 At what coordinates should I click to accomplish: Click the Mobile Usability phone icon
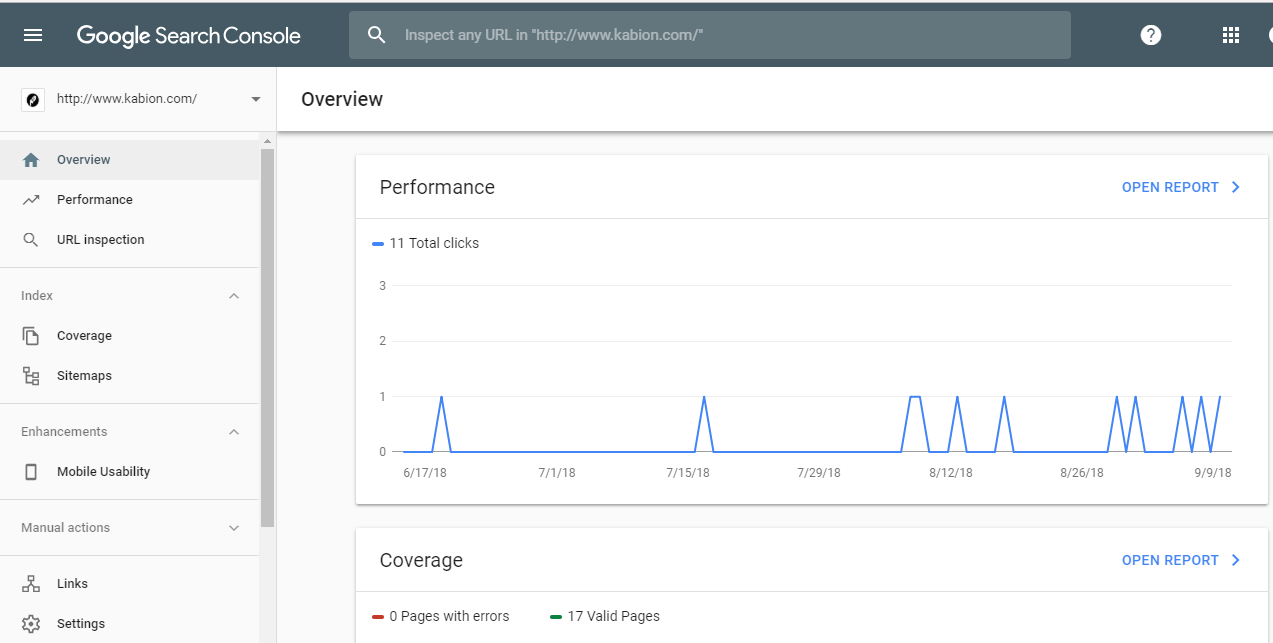click(x=31, y=472)
